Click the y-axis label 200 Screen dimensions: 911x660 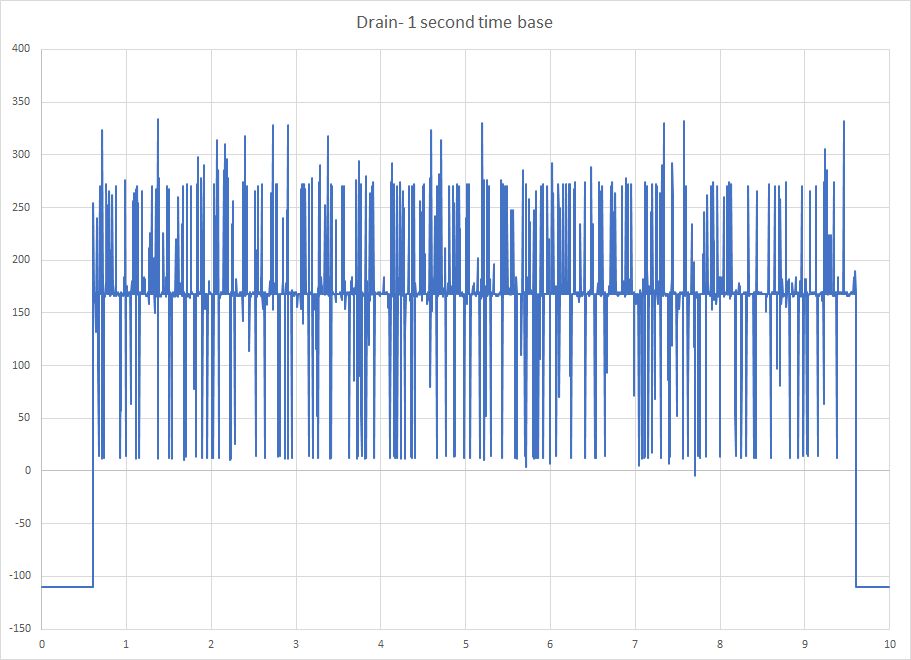coord(21,260)
